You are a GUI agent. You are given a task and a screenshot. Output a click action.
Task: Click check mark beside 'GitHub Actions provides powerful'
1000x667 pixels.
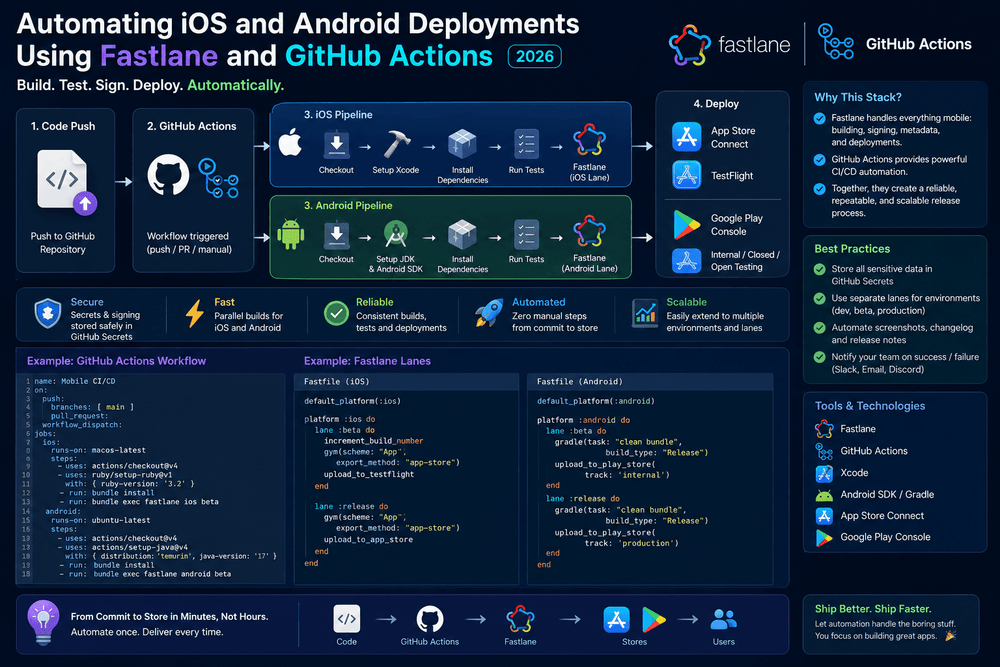[x=820, y=159]
